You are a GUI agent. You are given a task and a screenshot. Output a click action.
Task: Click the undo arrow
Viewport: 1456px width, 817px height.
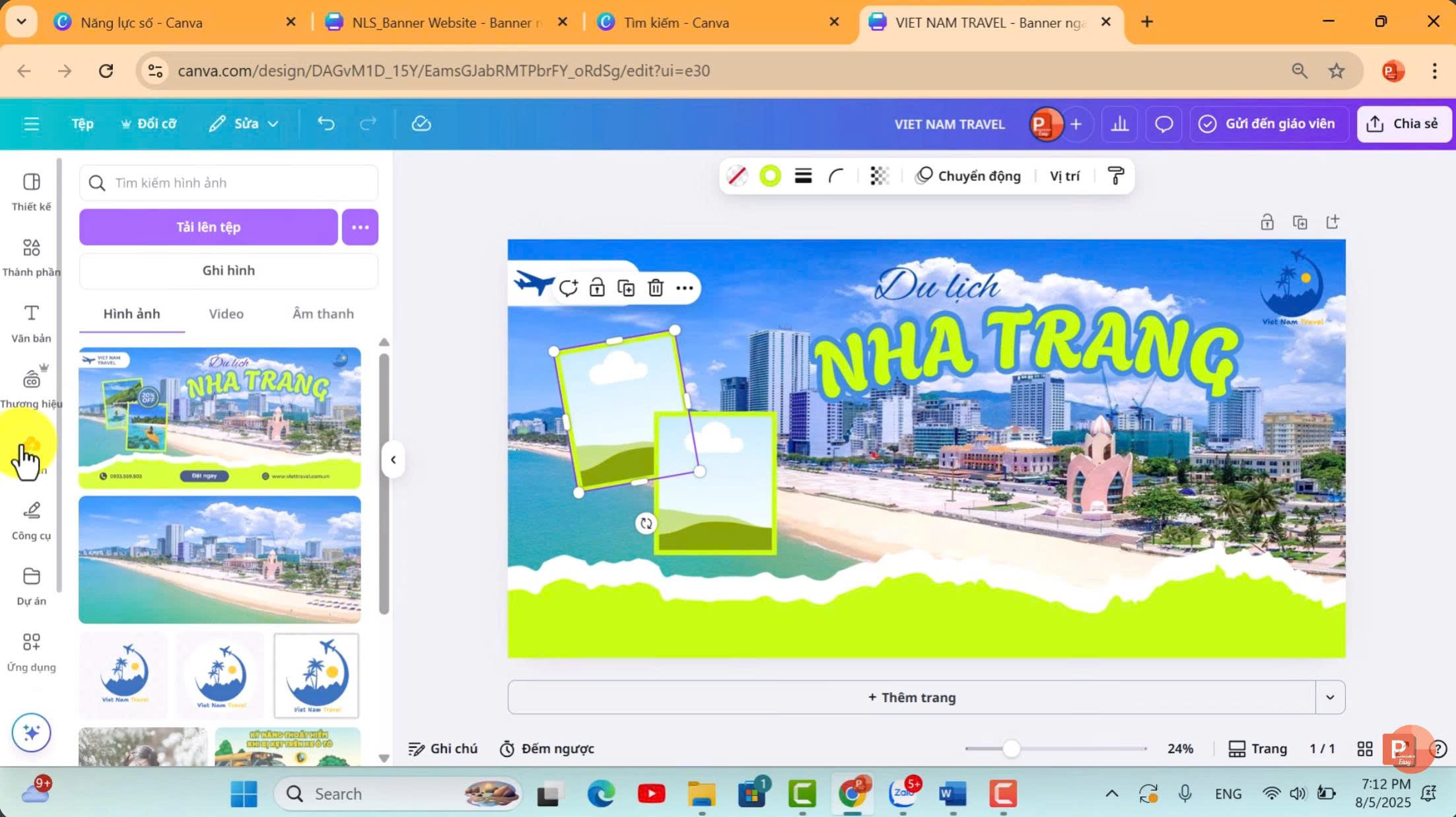(326, 124)
